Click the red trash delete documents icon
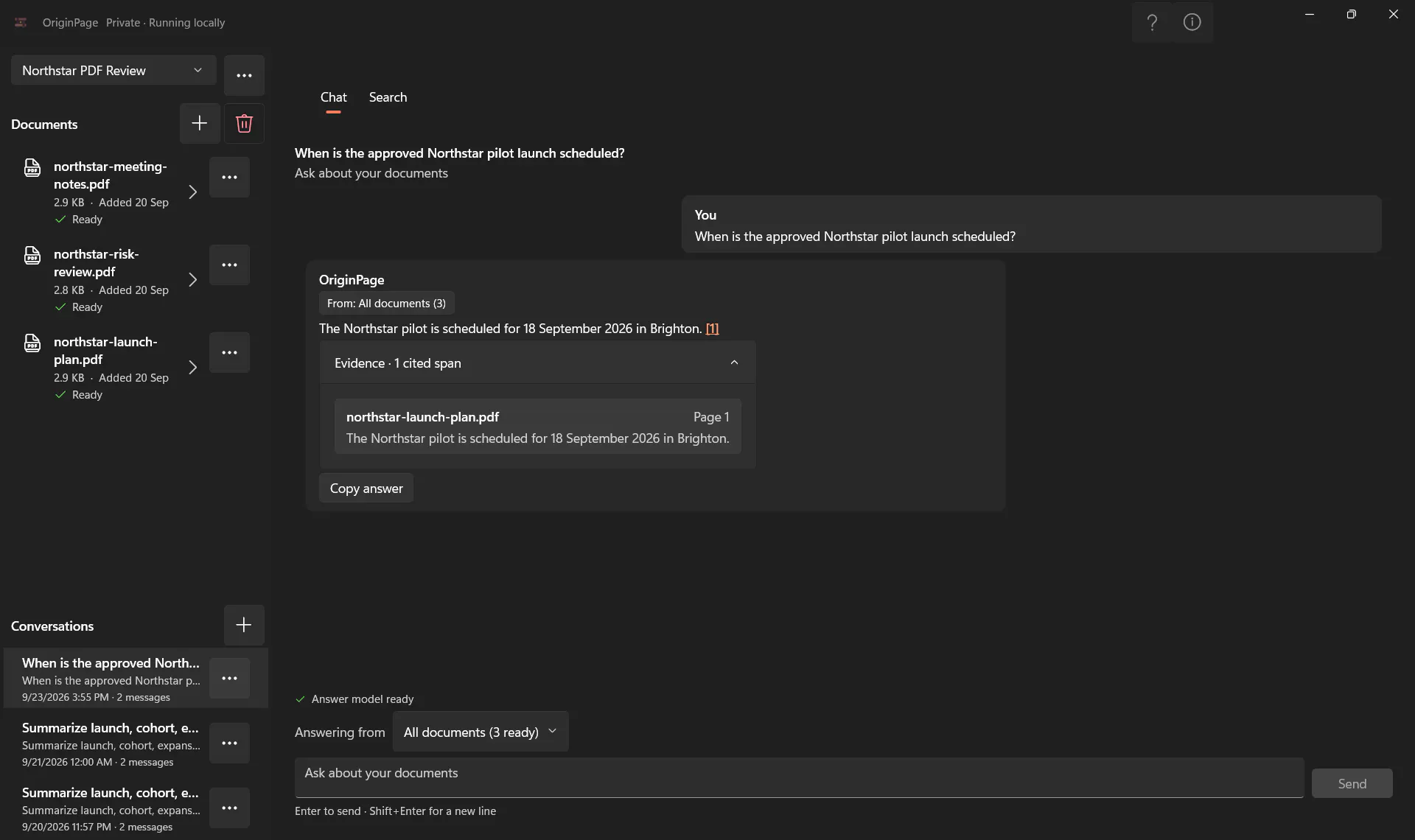The height and width of the screenshot is (840, 1415). 244,123
